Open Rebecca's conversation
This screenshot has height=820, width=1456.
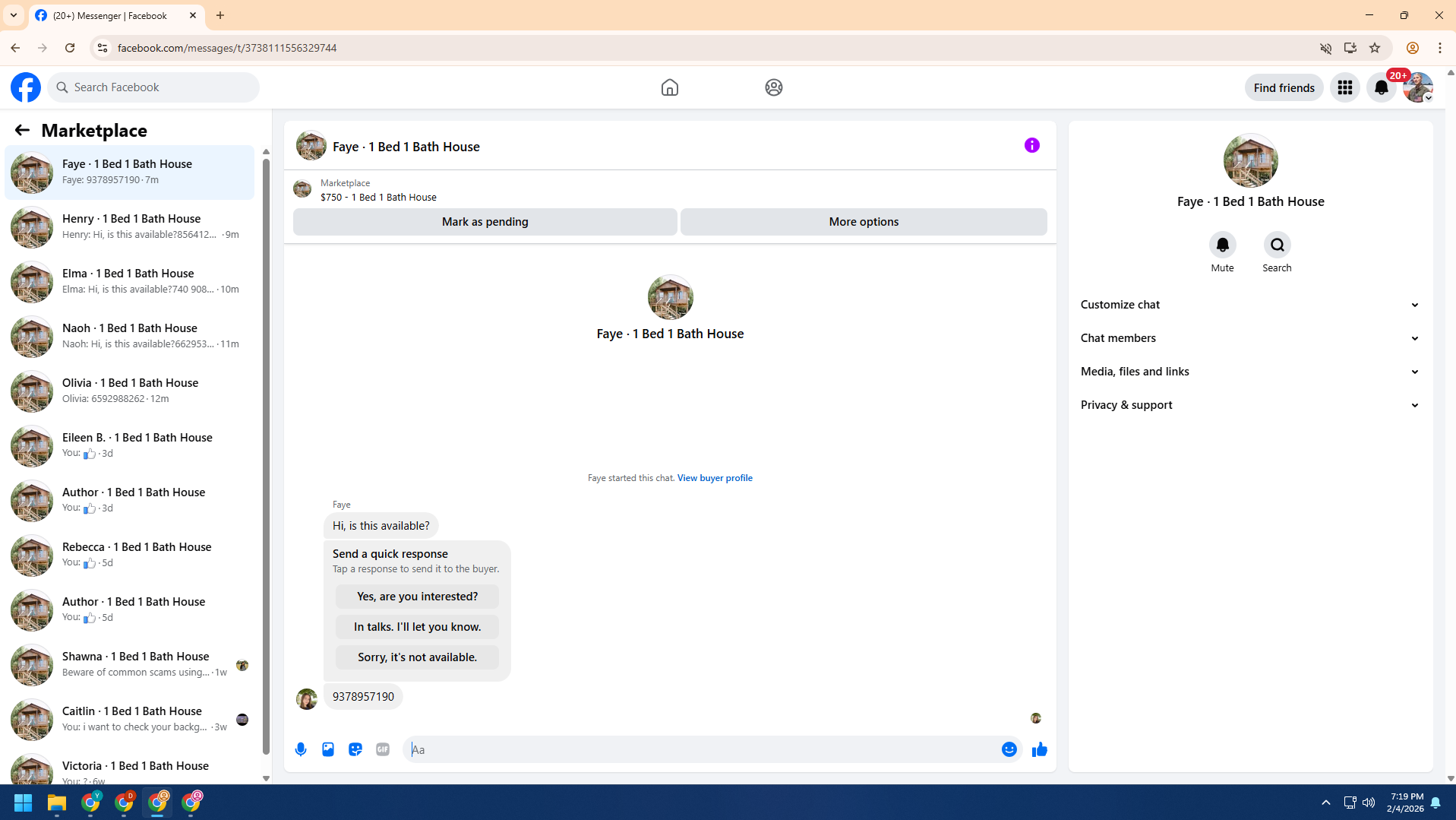(x=130, y=556)
